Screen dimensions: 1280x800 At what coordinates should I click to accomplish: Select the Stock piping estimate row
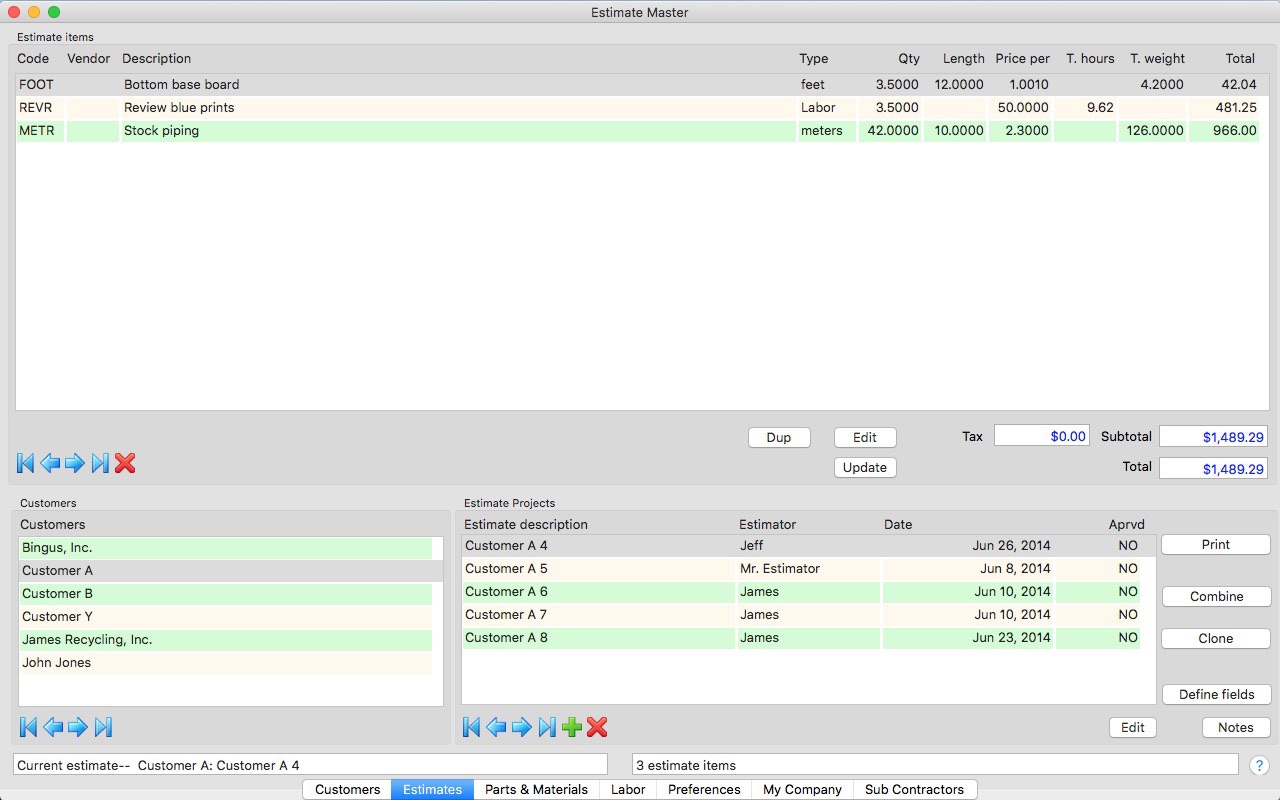click(x=400, y=131)
